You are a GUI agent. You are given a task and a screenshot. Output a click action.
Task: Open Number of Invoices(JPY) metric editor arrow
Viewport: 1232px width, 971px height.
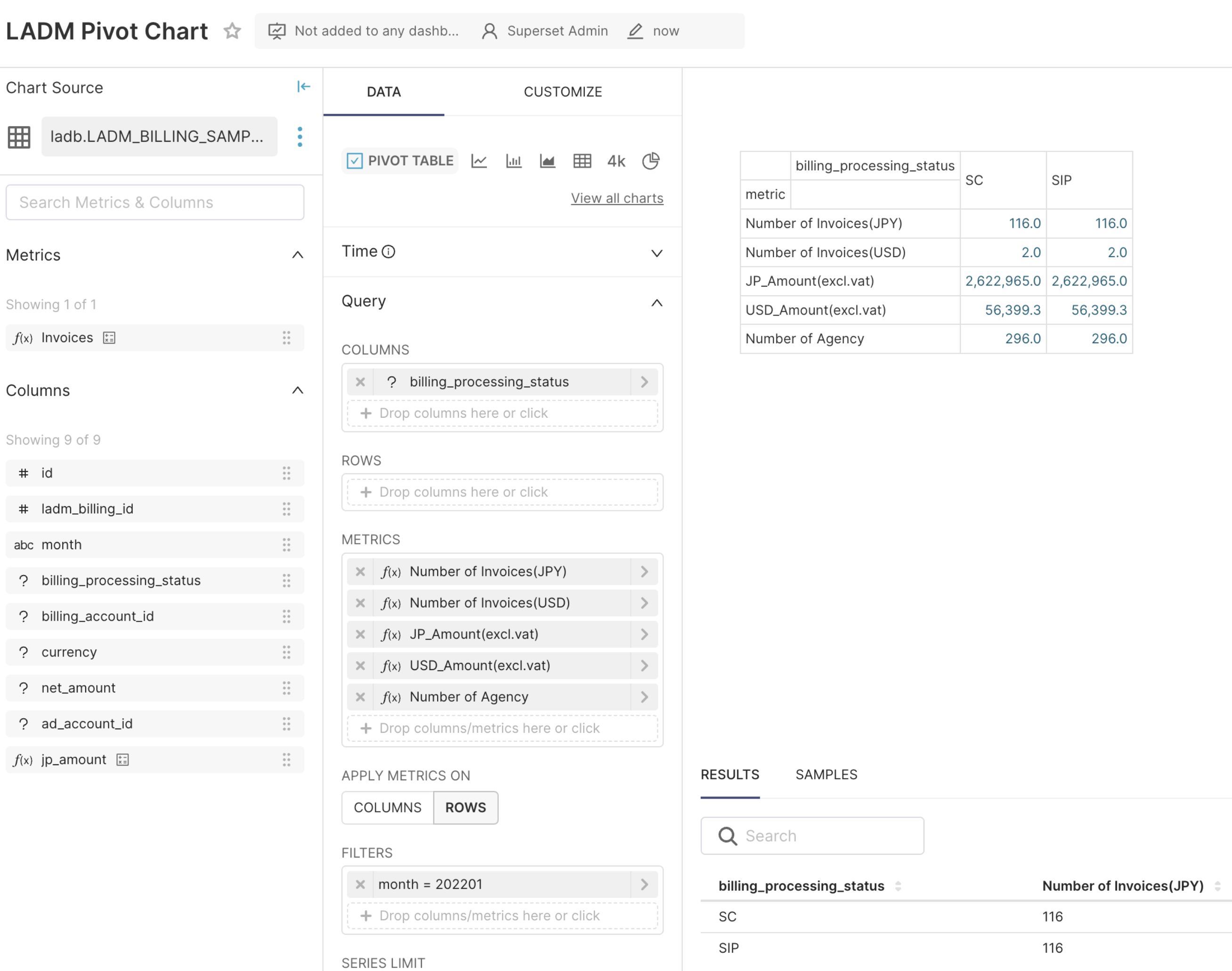[644, 571]
